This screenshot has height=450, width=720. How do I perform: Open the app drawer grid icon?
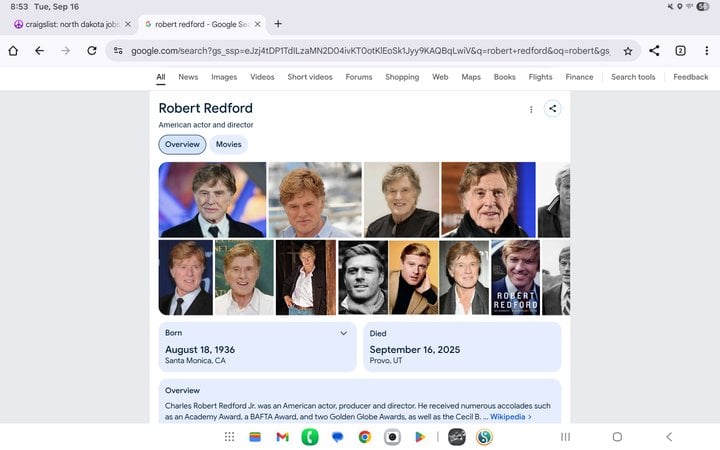pyautogui.click(x=229, y=437)
